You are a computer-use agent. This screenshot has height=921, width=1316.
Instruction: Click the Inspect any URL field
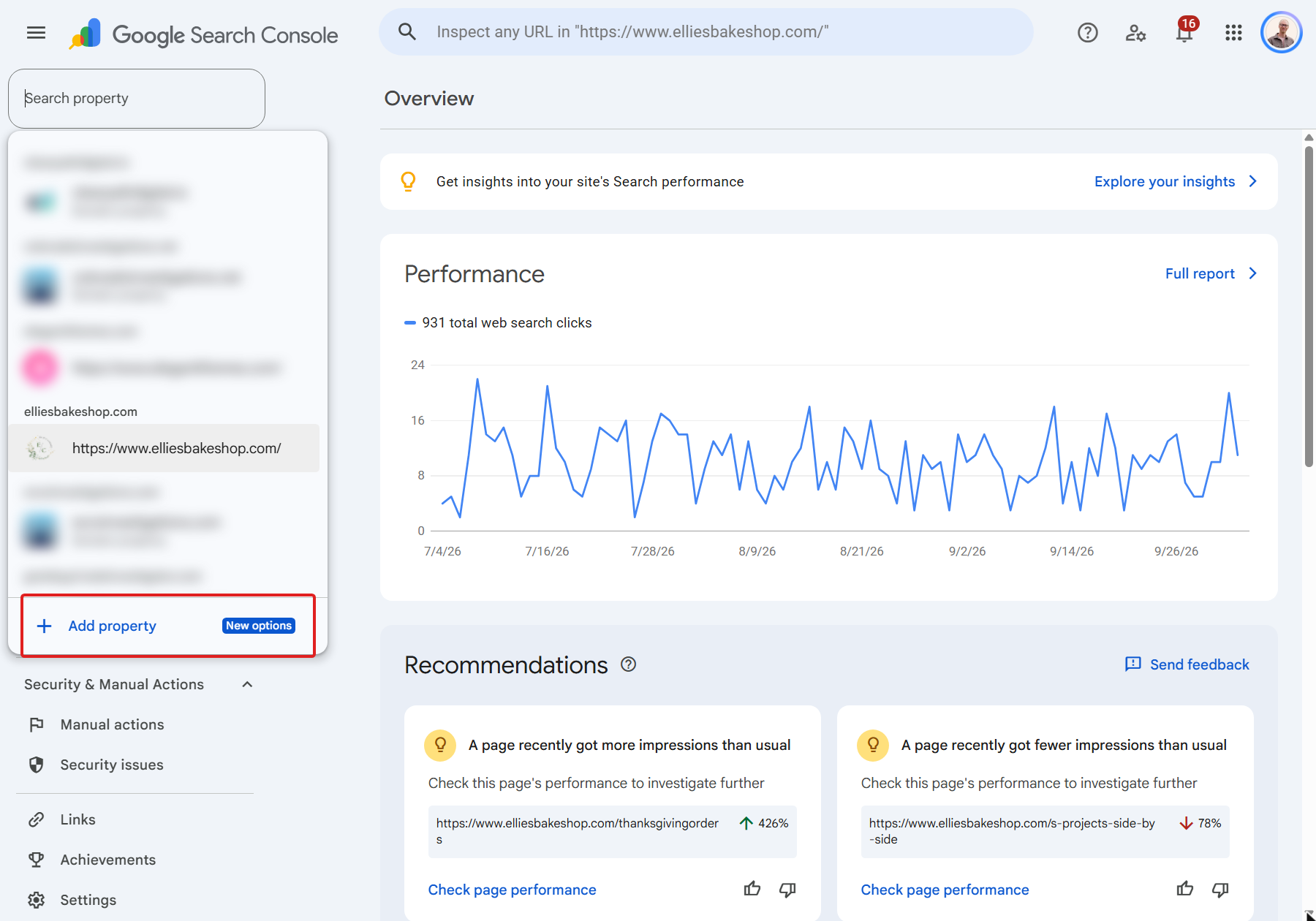(x=706, y=32)
